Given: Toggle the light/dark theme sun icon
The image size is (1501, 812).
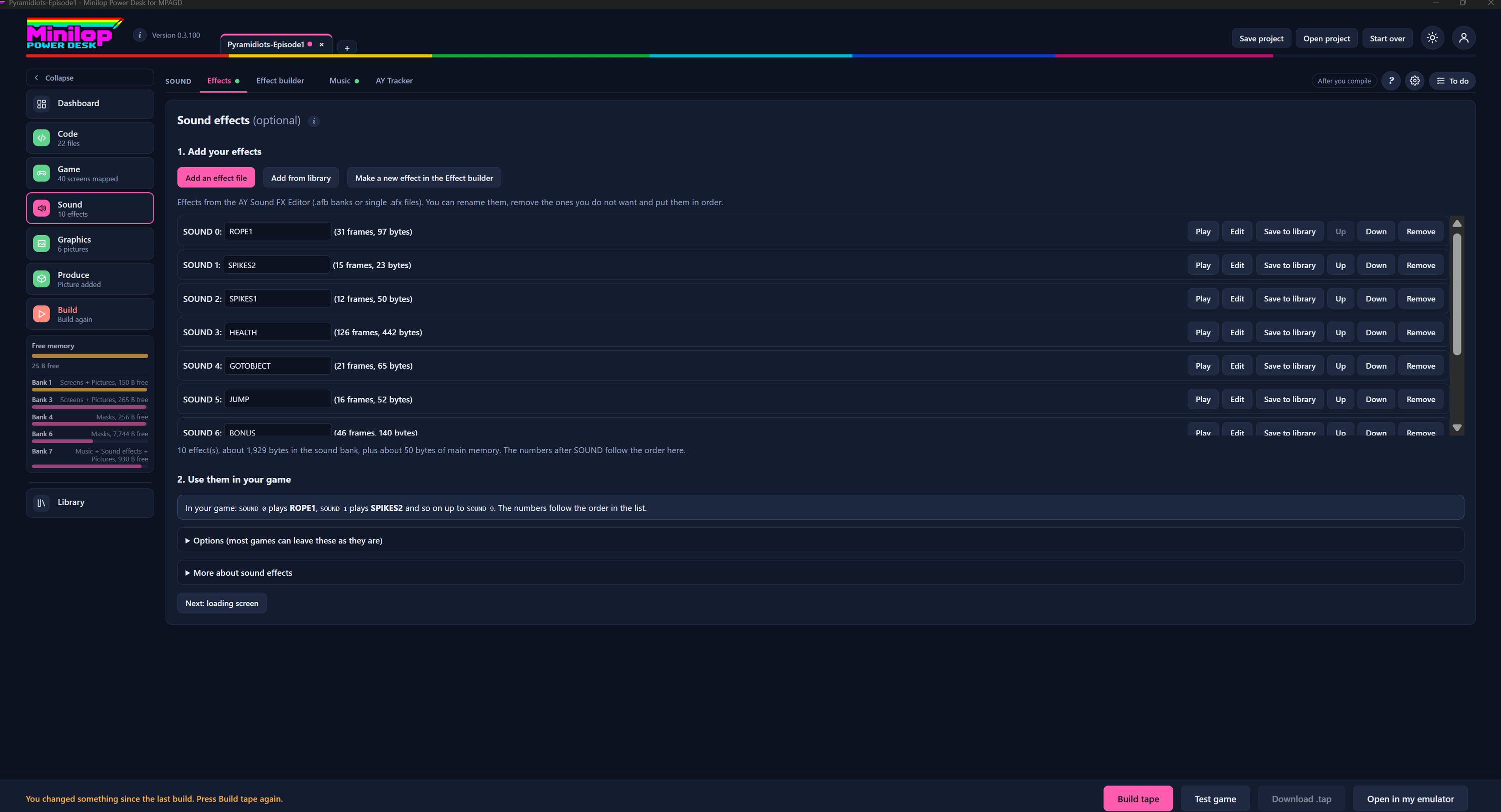Looking at the screenshot, I should (x=1432, y=38).
